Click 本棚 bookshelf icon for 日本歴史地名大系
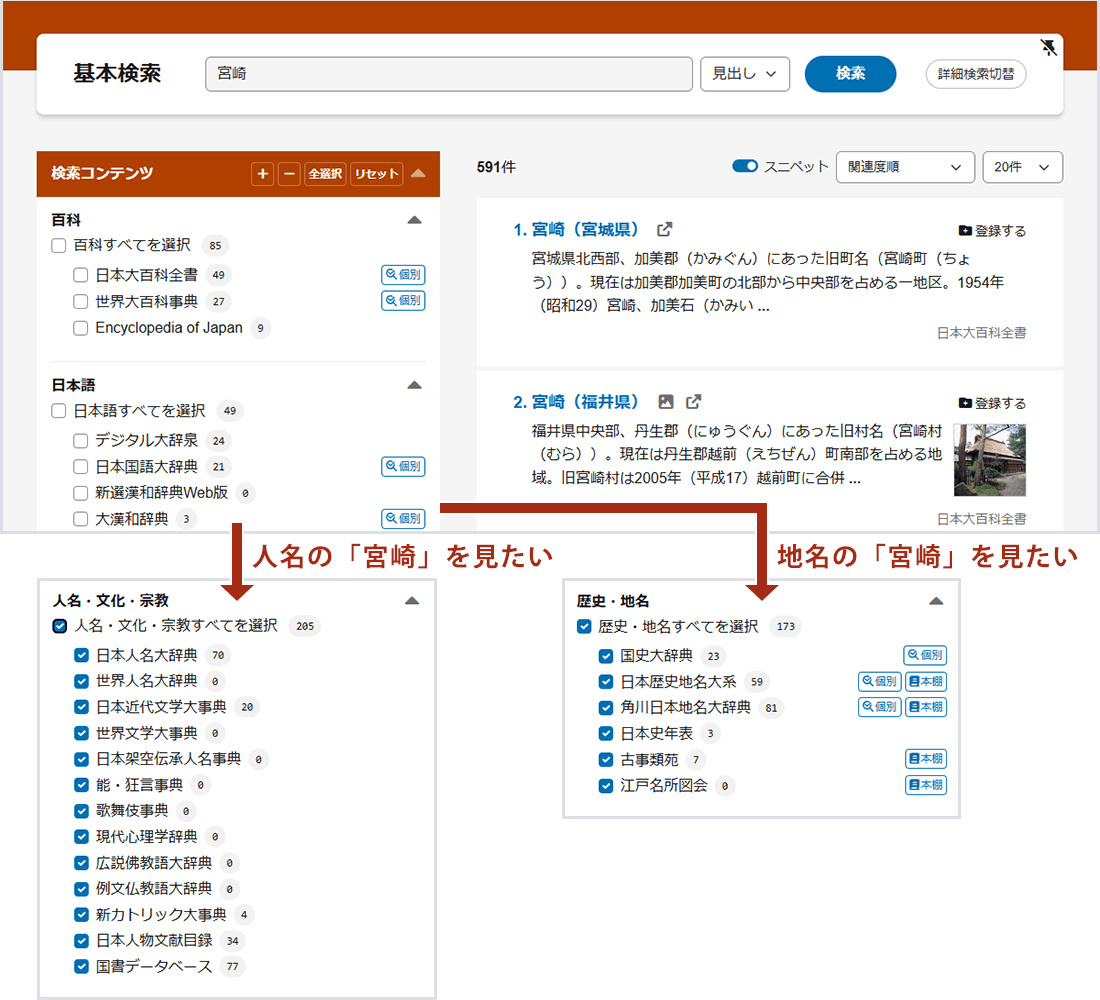Viewport: 1100px width, 1000px height. pos(926,681)
